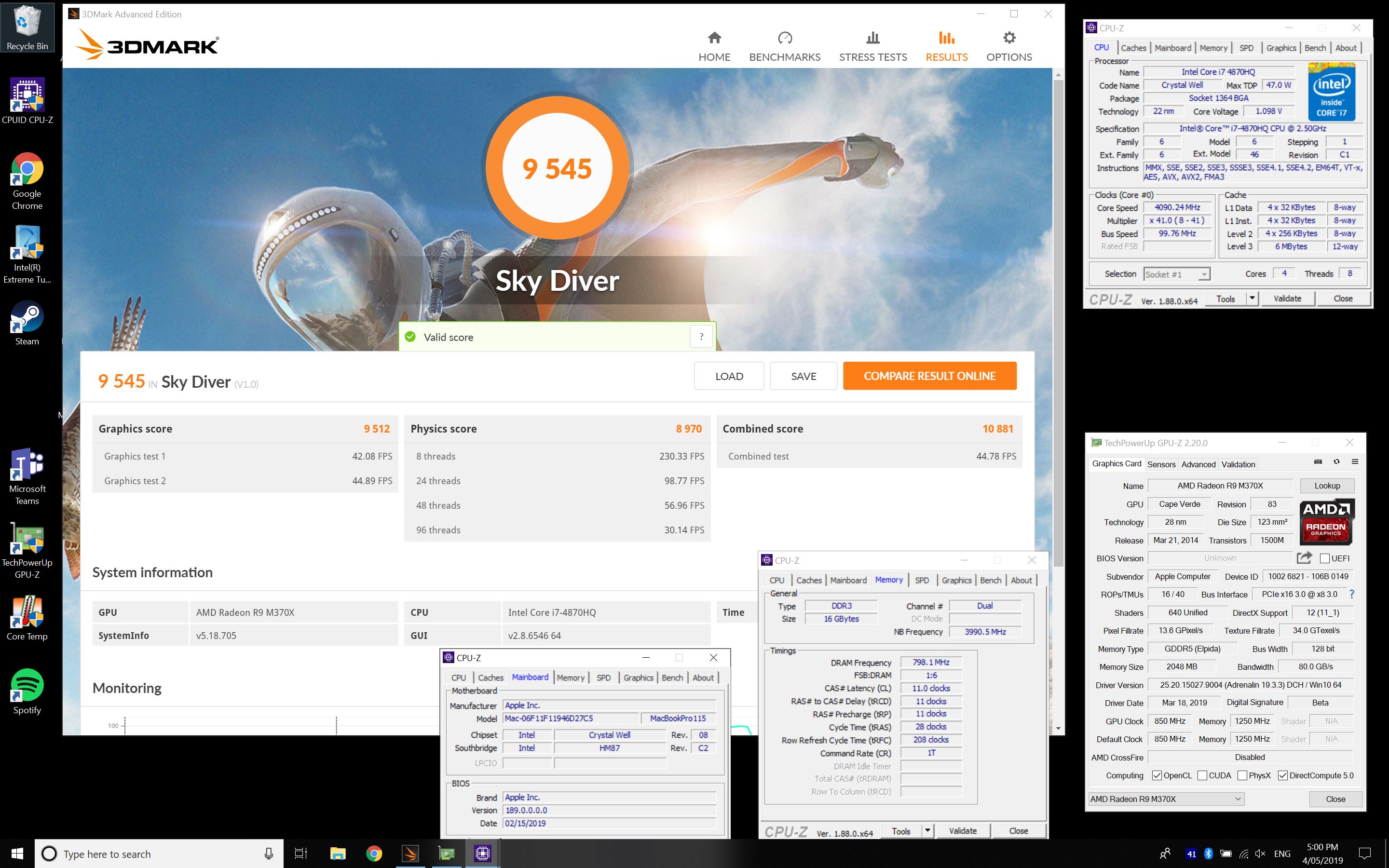Click the ENG language indicator

pos(1281,854)
